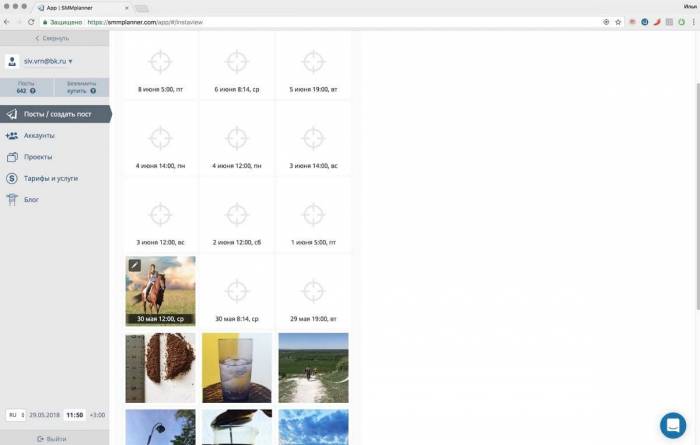Click the address bar URL field
The height and width of the screenshot is (445, 700).
300,21
